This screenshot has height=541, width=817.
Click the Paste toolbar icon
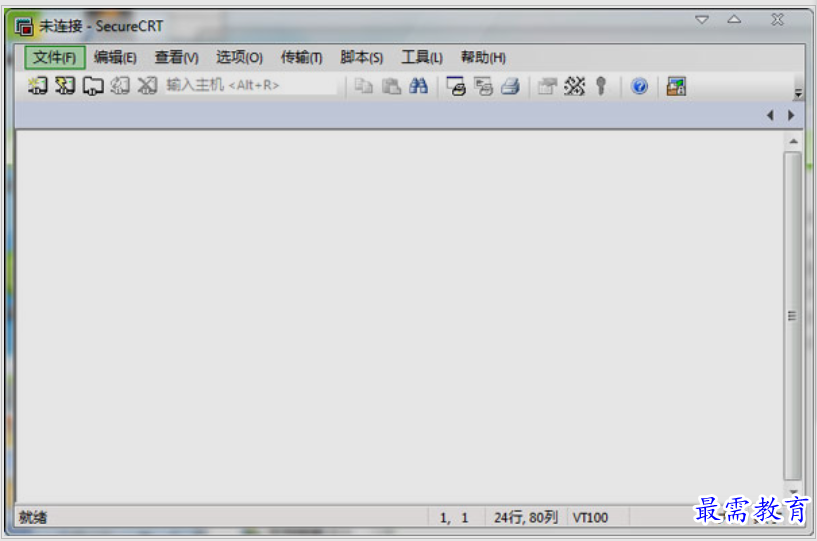(391, 86)
